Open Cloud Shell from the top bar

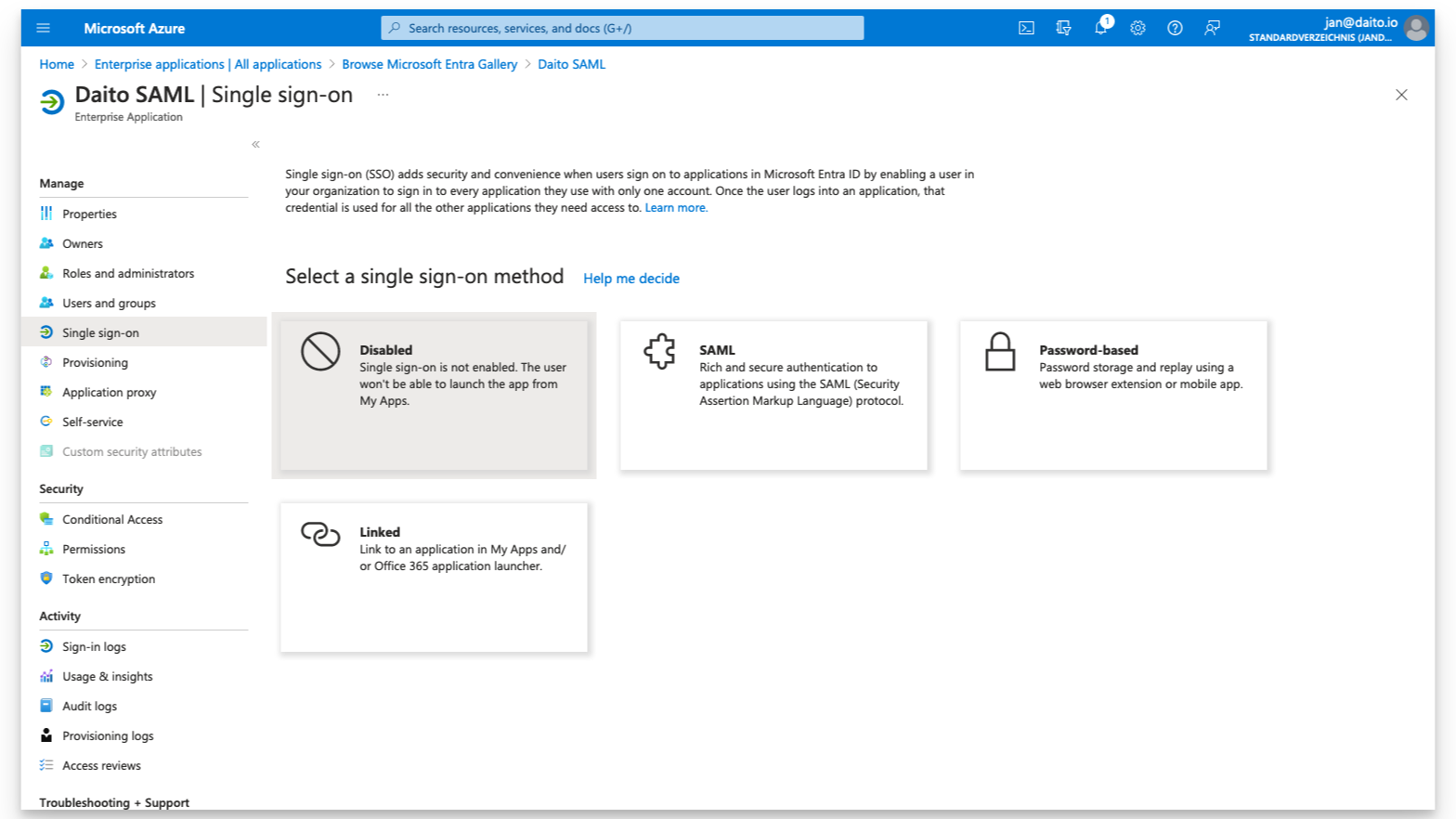pos(1026,28)
